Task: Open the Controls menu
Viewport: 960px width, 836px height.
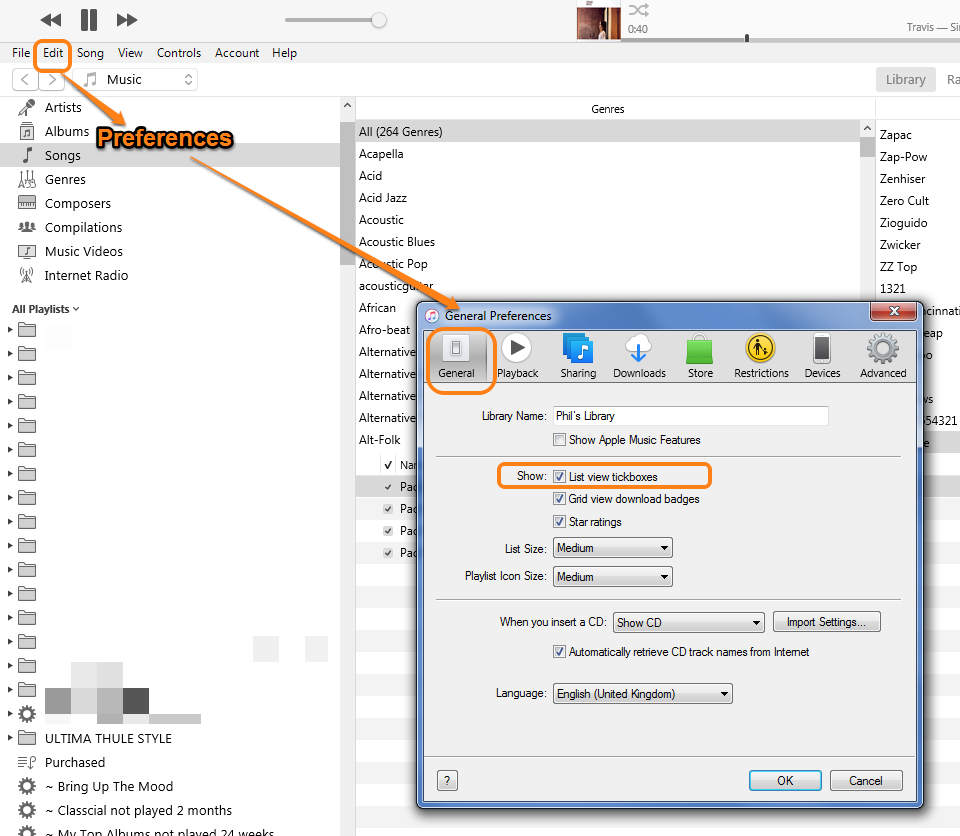Action: click(x=179, y=53)
